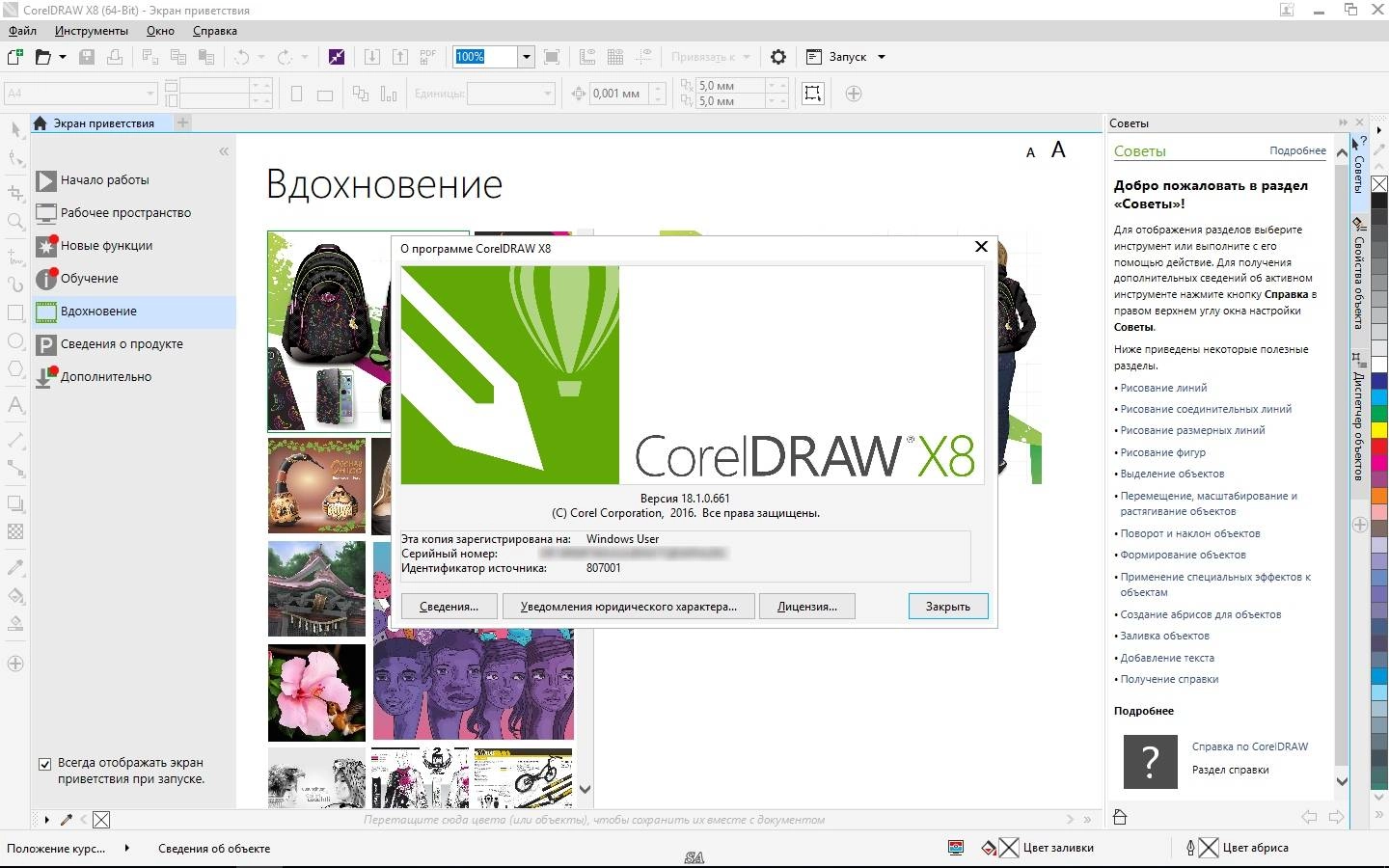Select the Artistic Media tool
The height and width of the screenshot is (868, 1389).
(15, 285)
